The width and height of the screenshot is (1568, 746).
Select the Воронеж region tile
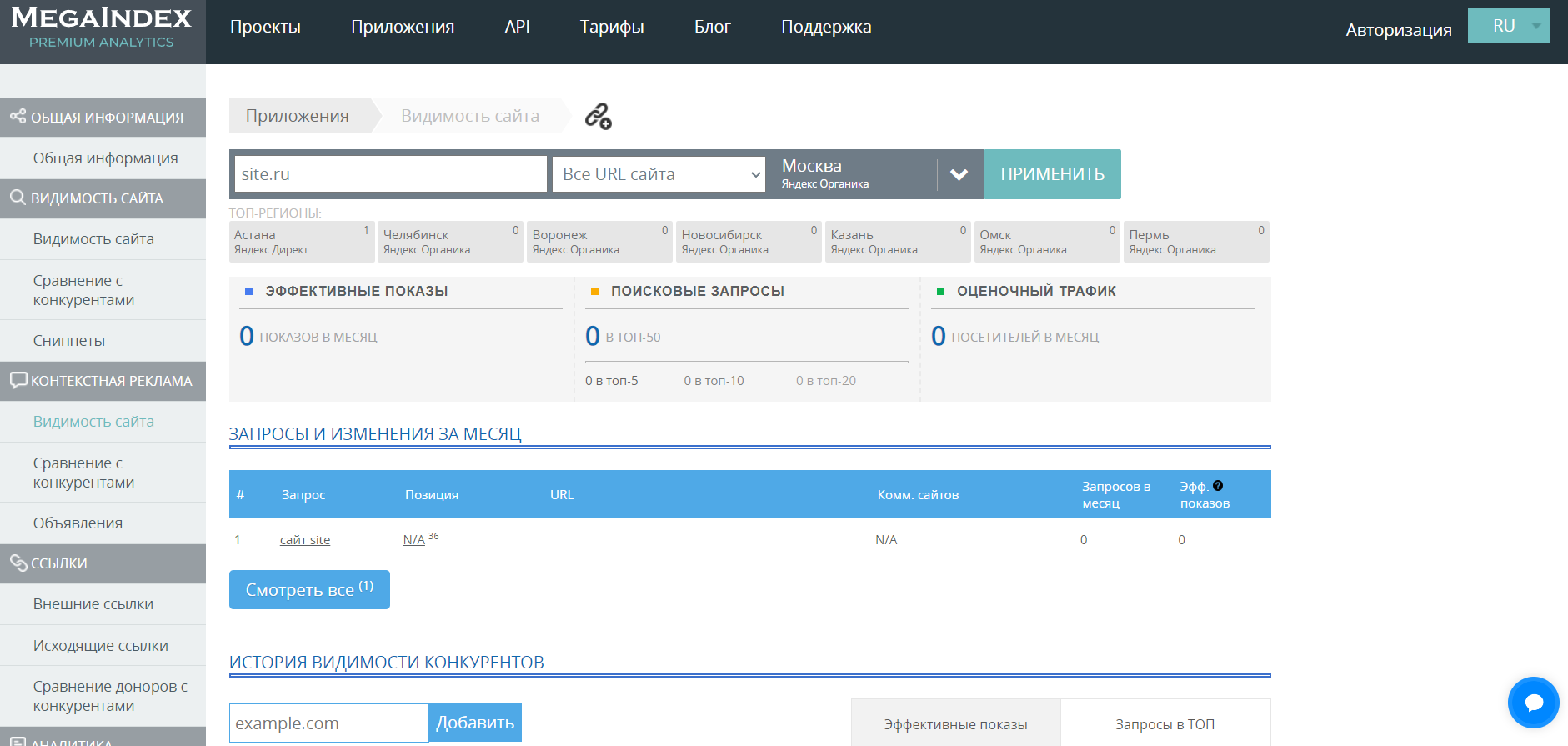[600, 242]
